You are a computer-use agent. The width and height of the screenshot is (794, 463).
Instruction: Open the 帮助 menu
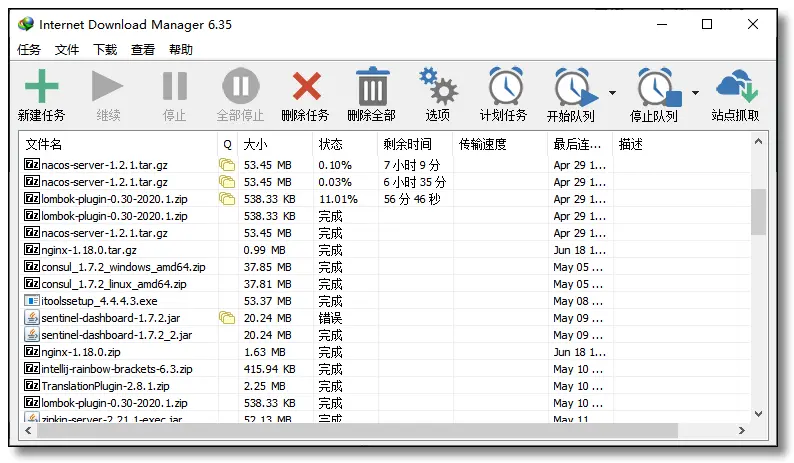(x=181, y=50)
